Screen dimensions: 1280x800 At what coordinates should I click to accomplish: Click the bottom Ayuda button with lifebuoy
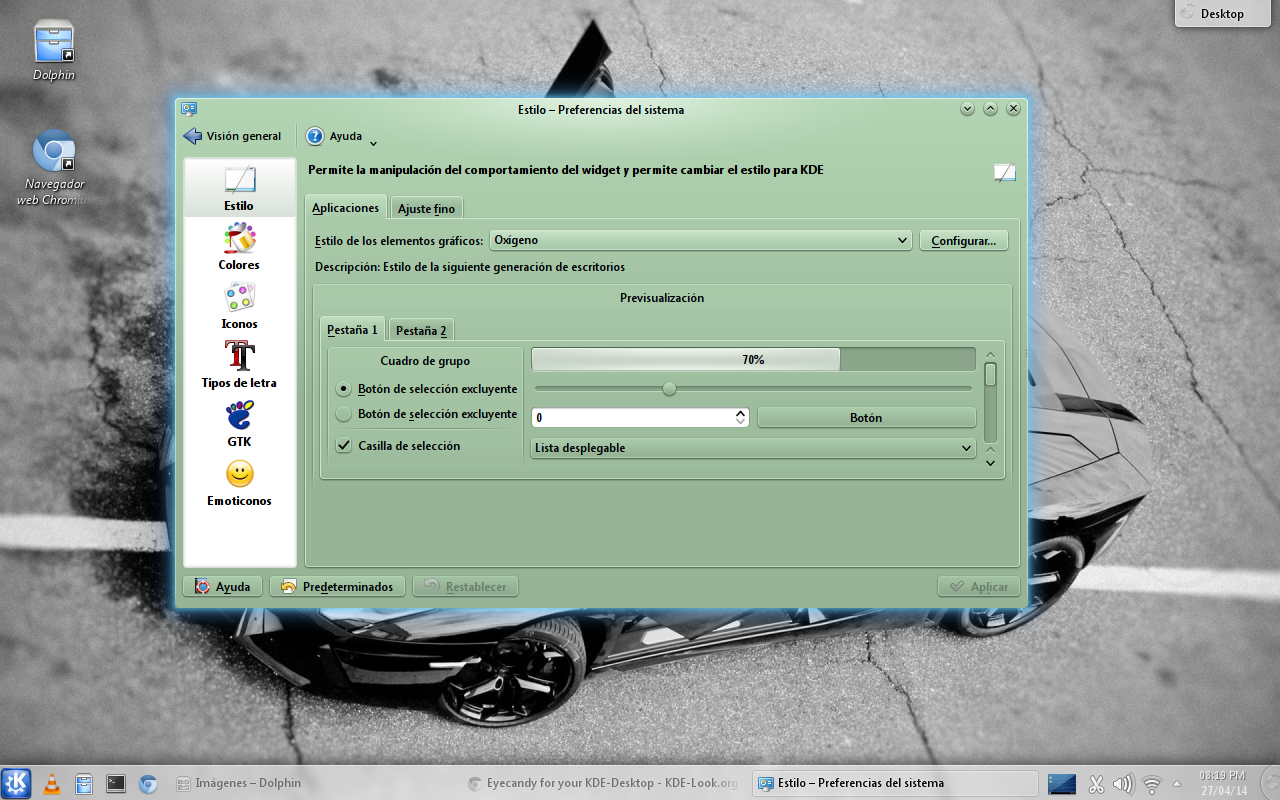tap(222, 587)
